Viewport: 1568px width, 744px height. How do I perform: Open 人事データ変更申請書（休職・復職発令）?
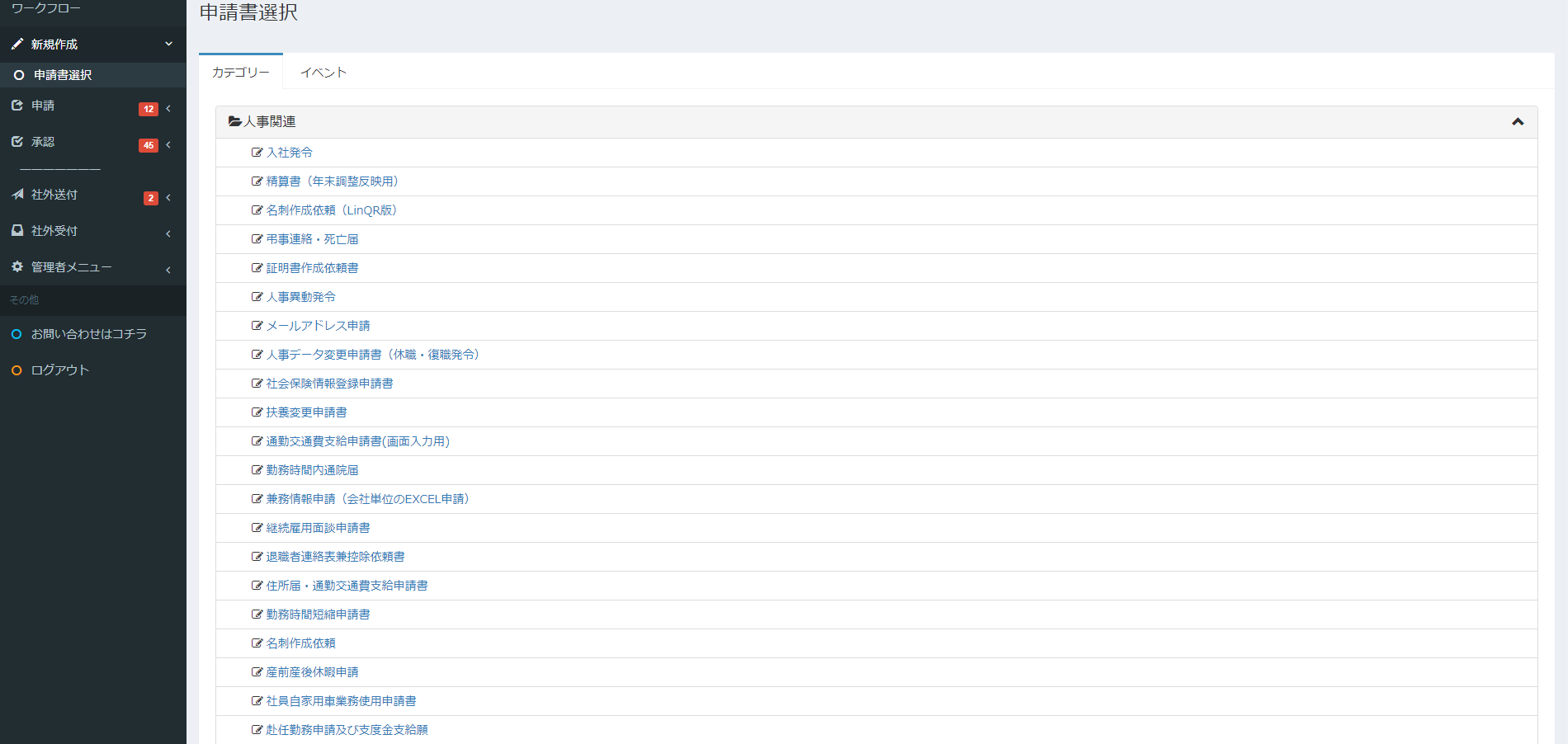pyautogui.click(x=373, y=355)
